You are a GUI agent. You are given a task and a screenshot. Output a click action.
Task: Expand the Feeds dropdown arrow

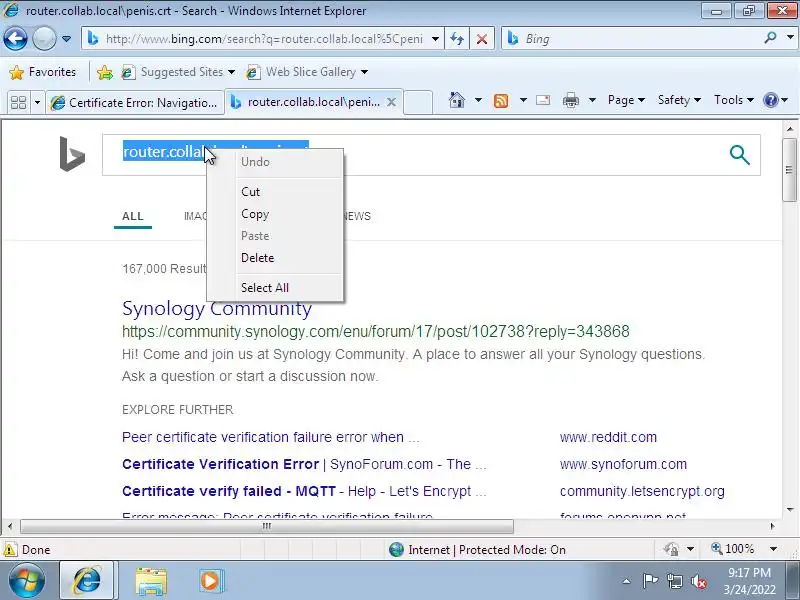point(523,100)
